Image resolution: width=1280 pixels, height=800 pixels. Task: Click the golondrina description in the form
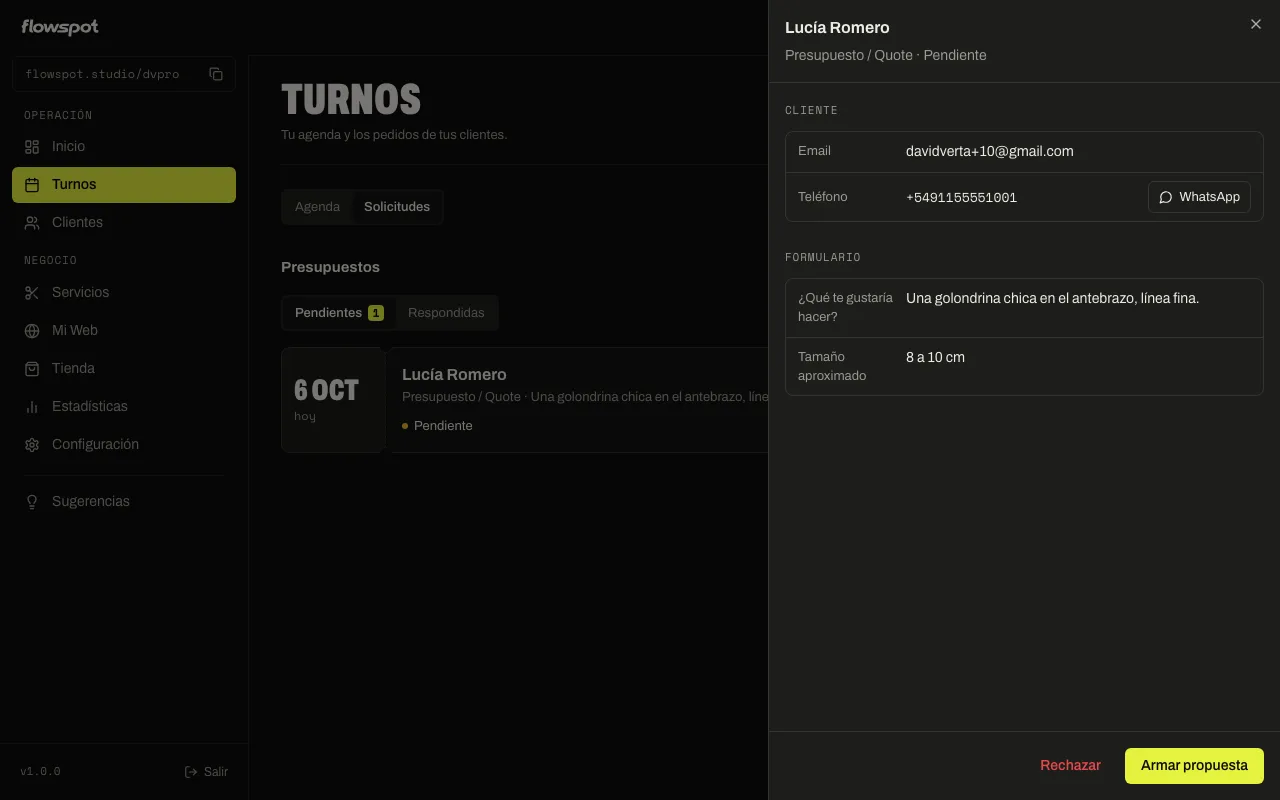1052,298
